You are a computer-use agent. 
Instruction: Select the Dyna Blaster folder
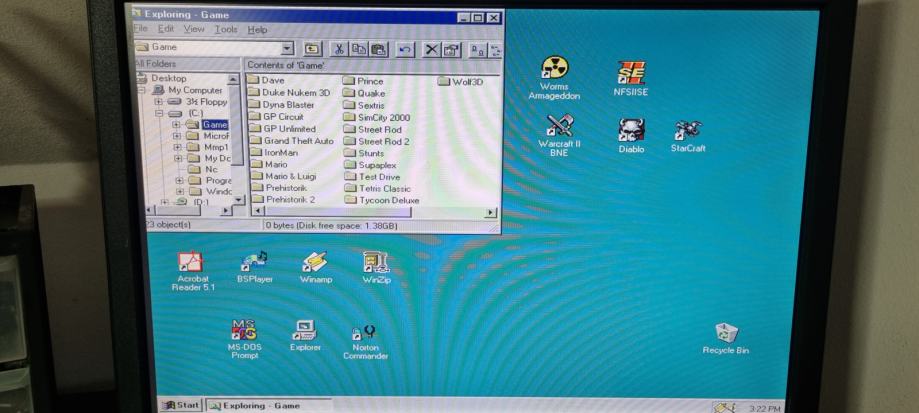click(x=281, y=105)
